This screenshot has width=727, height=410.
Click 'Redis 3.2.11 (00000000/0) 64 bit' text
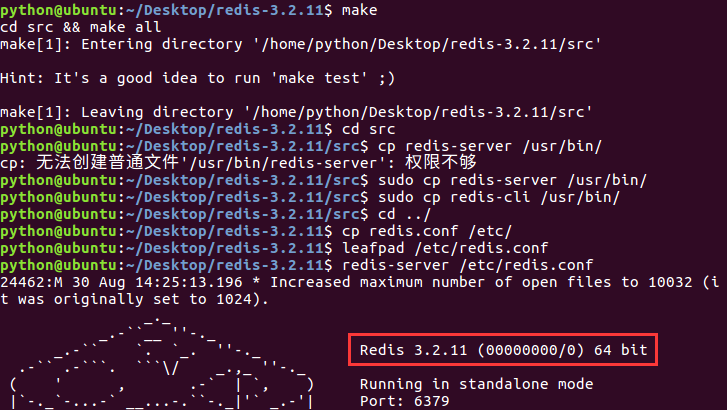pos(503,350)
